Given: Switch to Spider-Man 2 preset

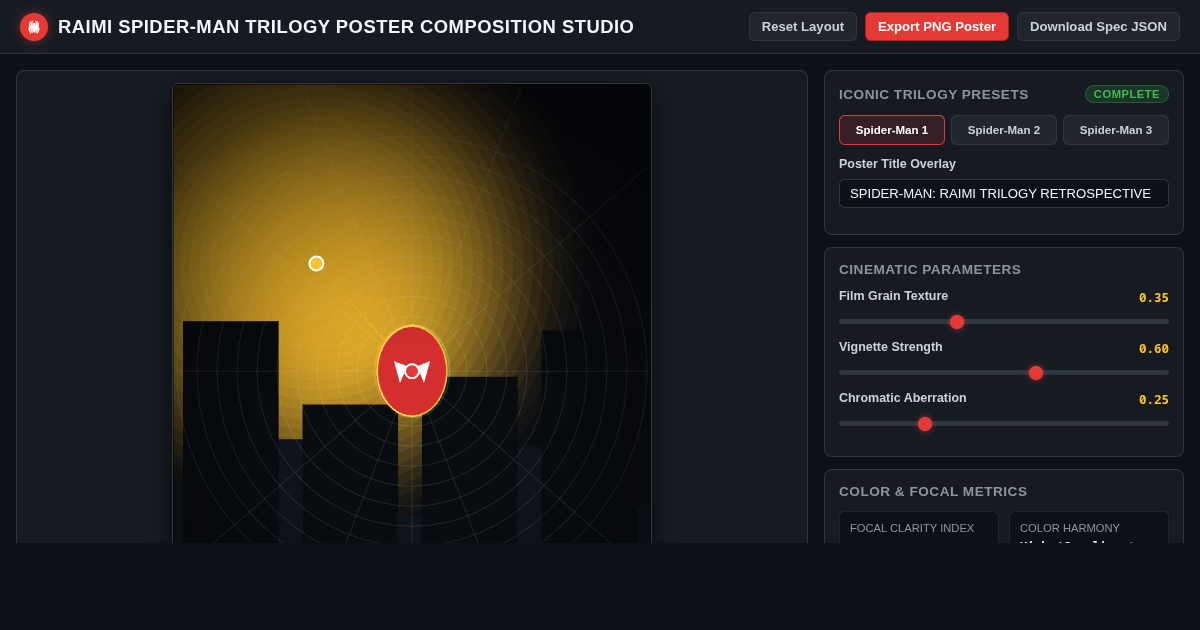Looking at the screenshot, I should click(1004, 130).
